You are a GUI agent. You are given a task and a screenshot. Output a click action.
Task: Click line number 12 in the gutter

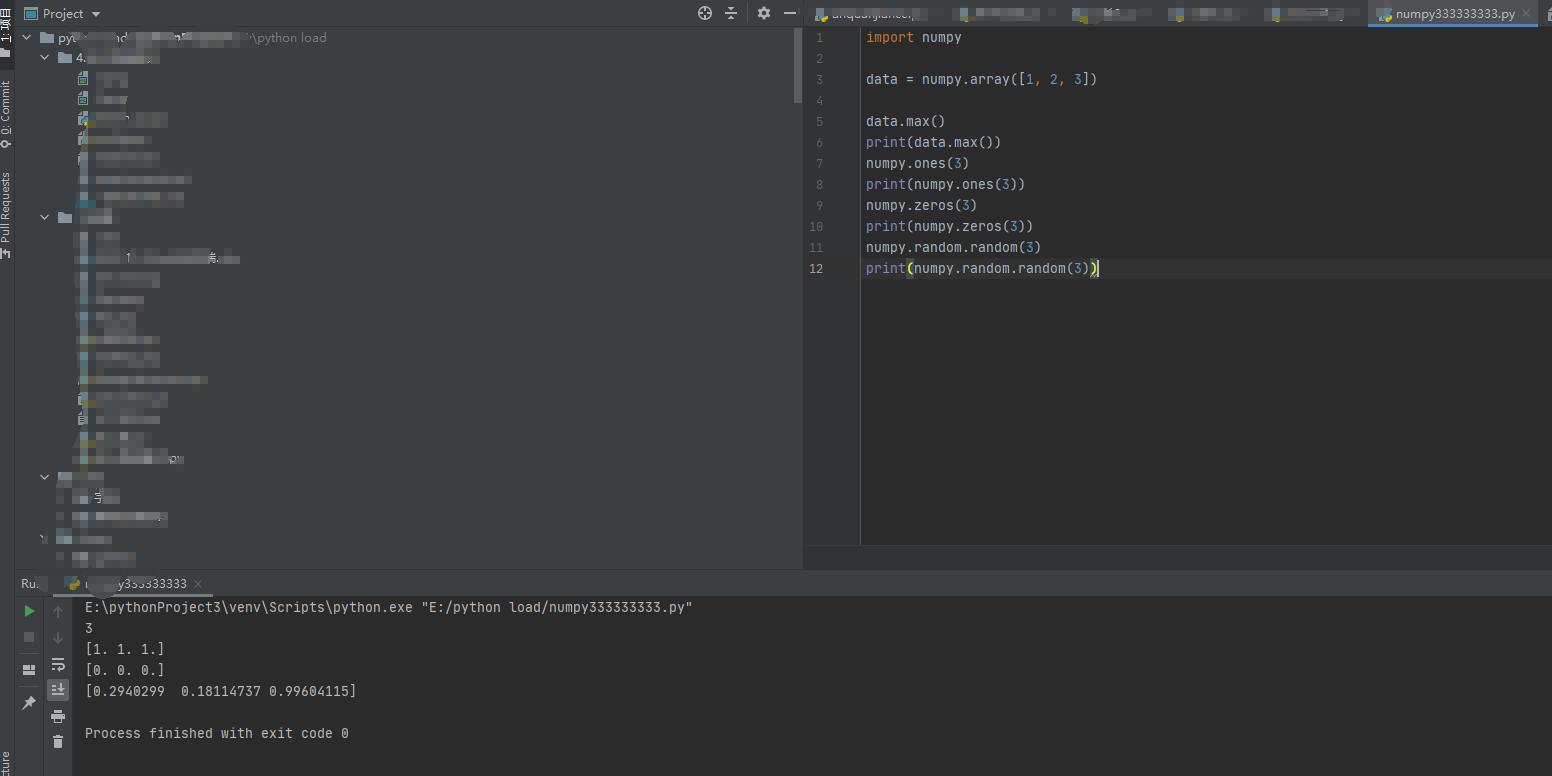pyautogui.click(x=816, y=268)
